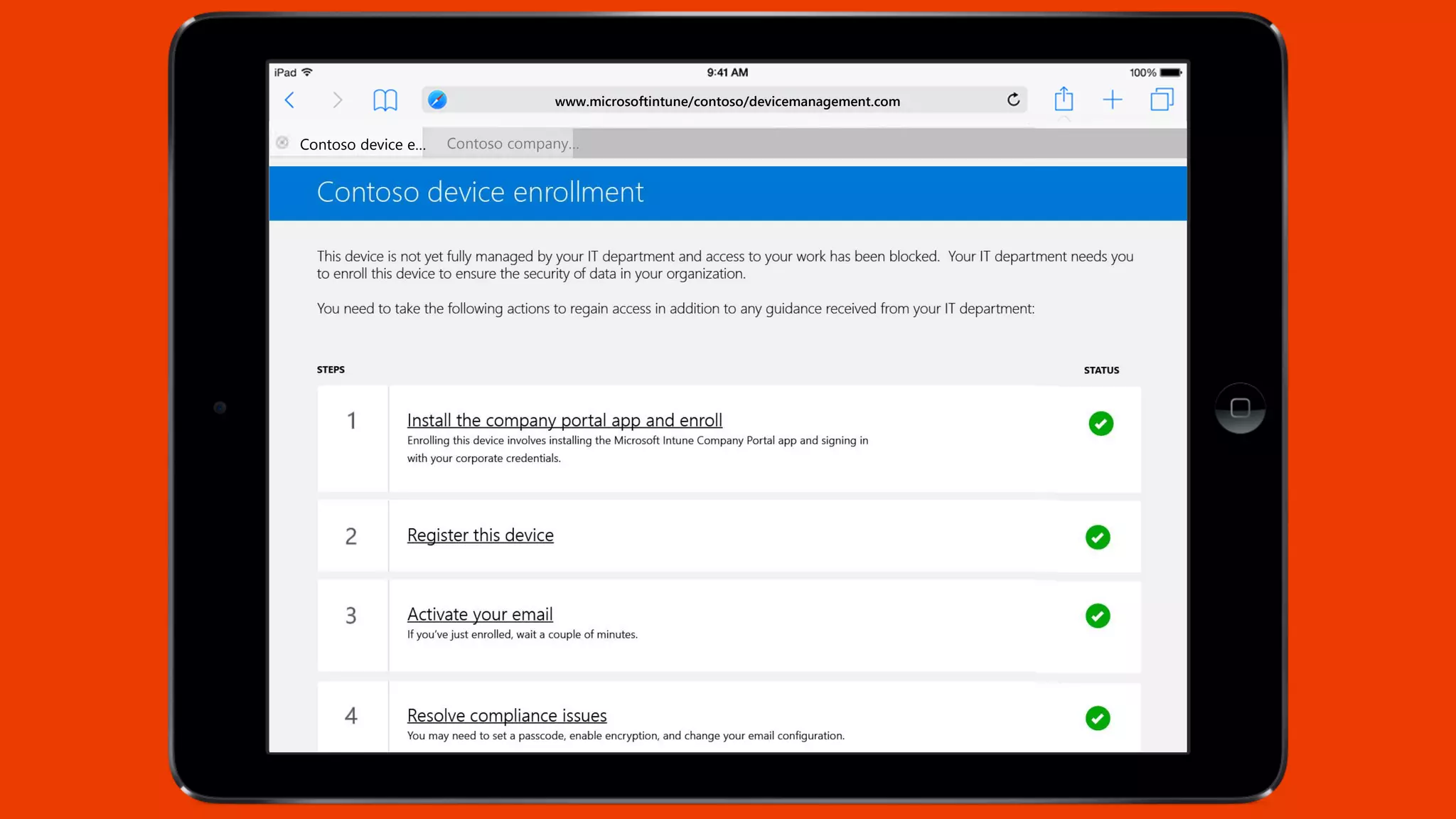Tap the Safari forward arrow

pos(337,100)
